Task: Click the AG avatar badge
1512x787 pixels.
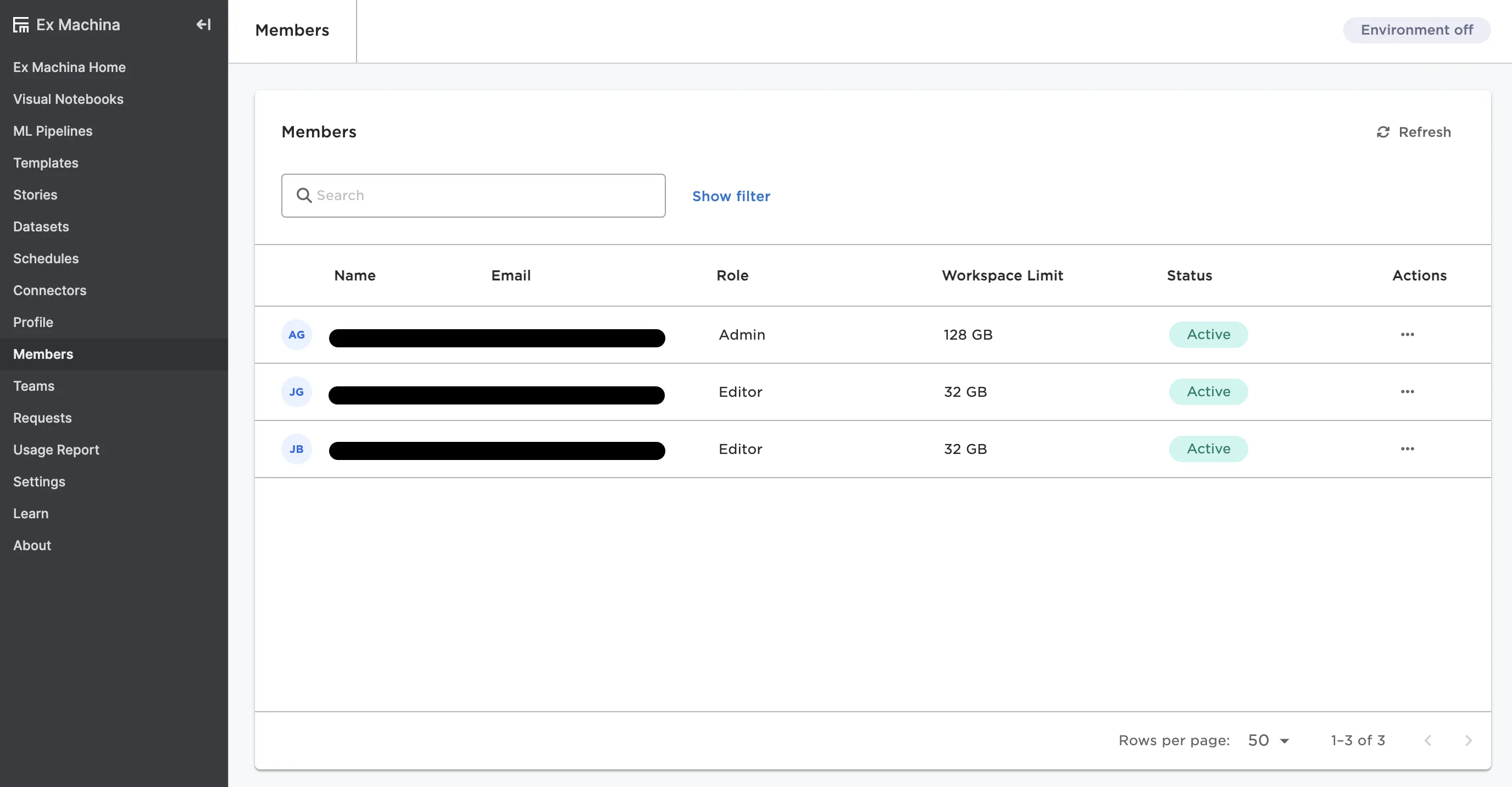Action: 297,335
